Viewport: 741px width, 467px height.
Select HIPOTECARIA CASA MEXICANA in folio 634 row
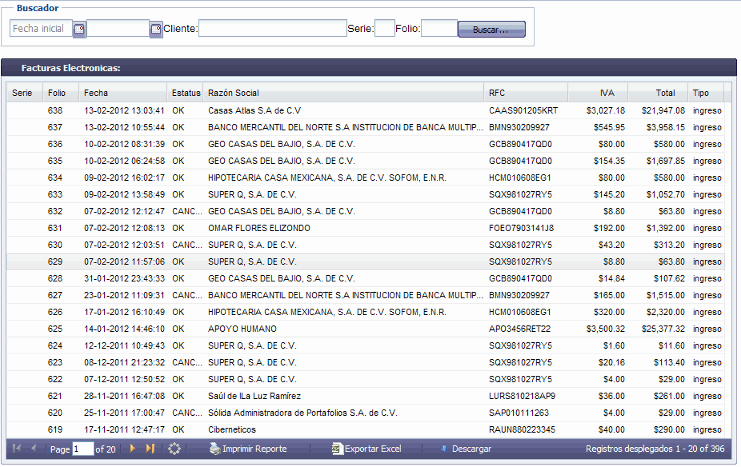click(x=327, y=178)
